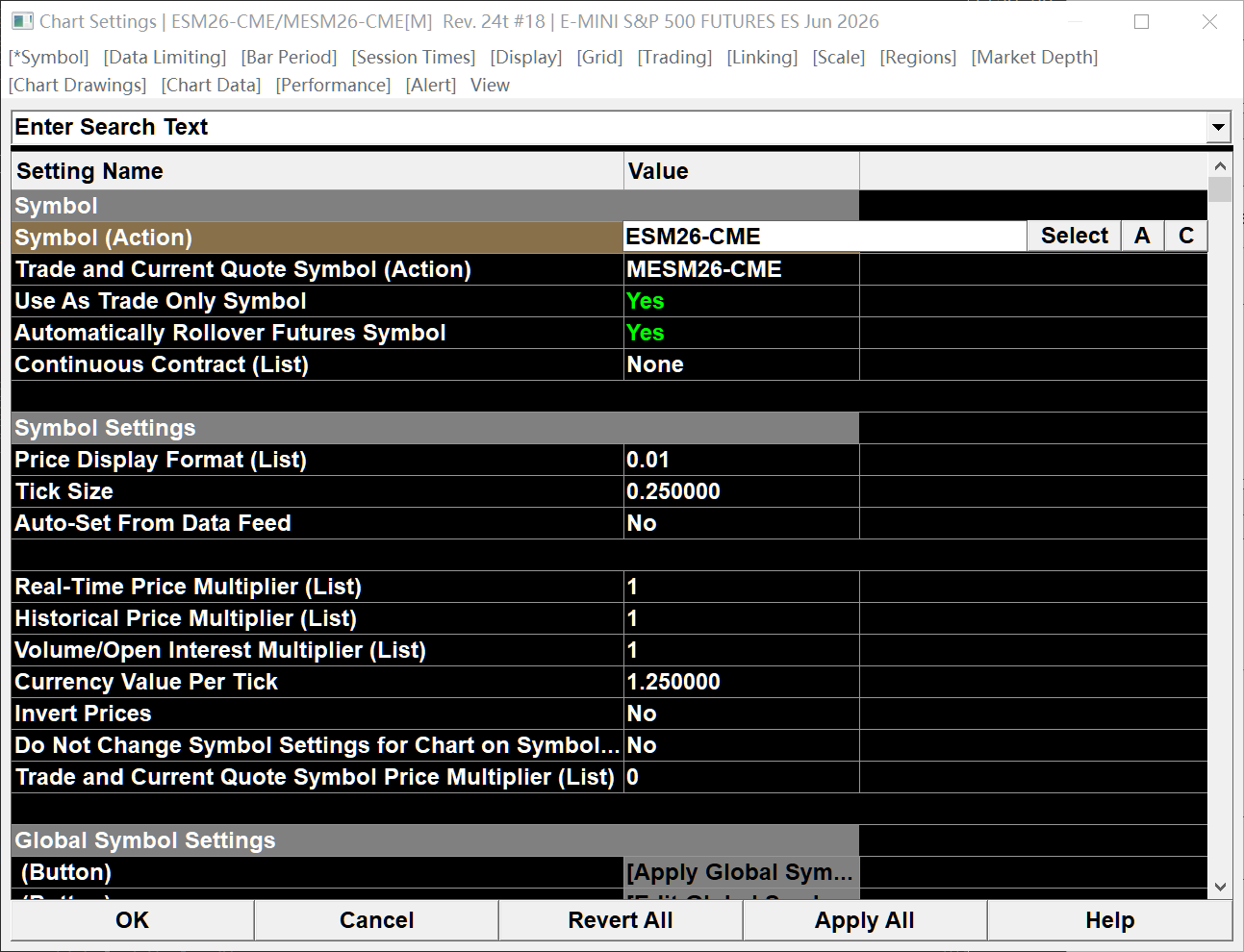1244x952 pixels.
Task: Open Price Display Format list value 0.01
Action: point(742,460)
